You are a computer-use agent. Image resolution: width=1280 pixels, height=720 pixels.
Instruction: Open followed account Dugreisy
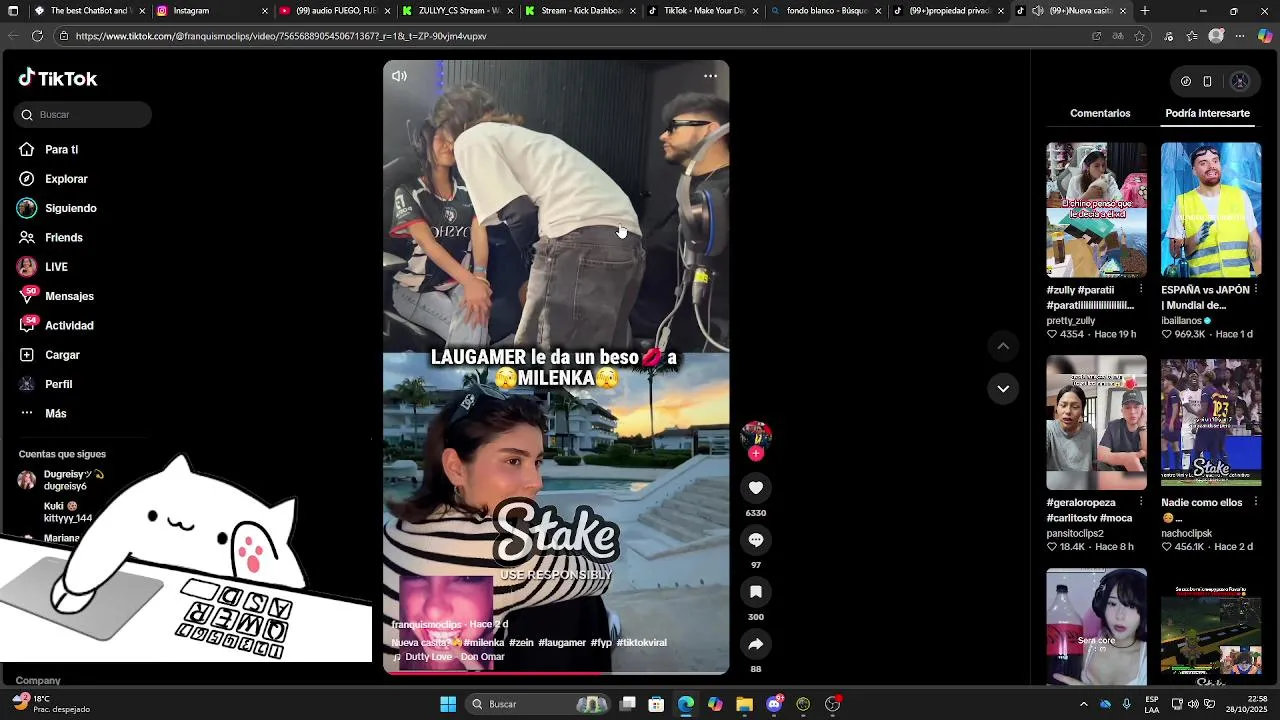click(x=63, y=480)
